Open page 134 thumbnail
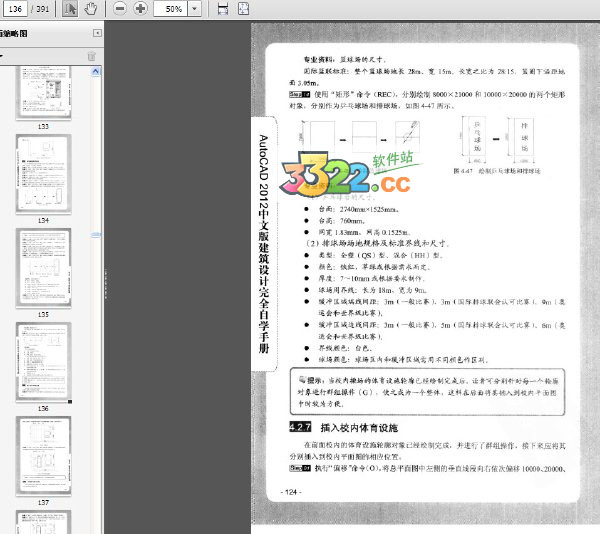Viewport: 600px width, 534px height. [x=43, y=174]
